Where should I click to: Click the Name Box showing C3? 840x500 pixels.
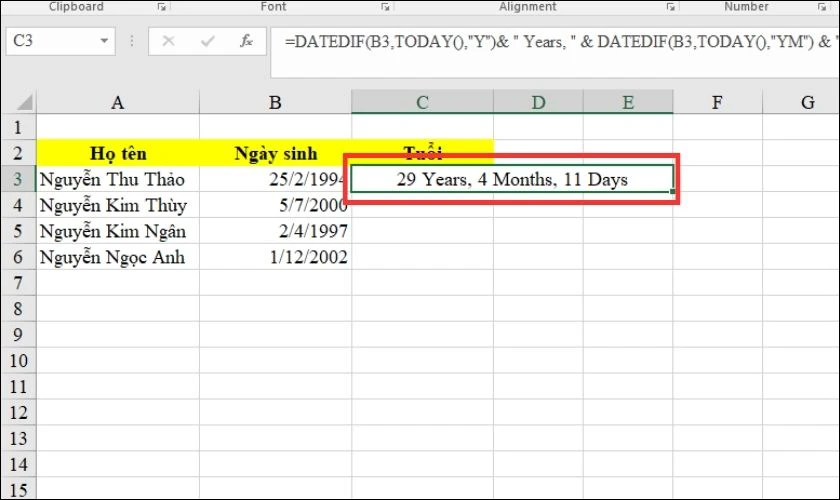(61, 41)
